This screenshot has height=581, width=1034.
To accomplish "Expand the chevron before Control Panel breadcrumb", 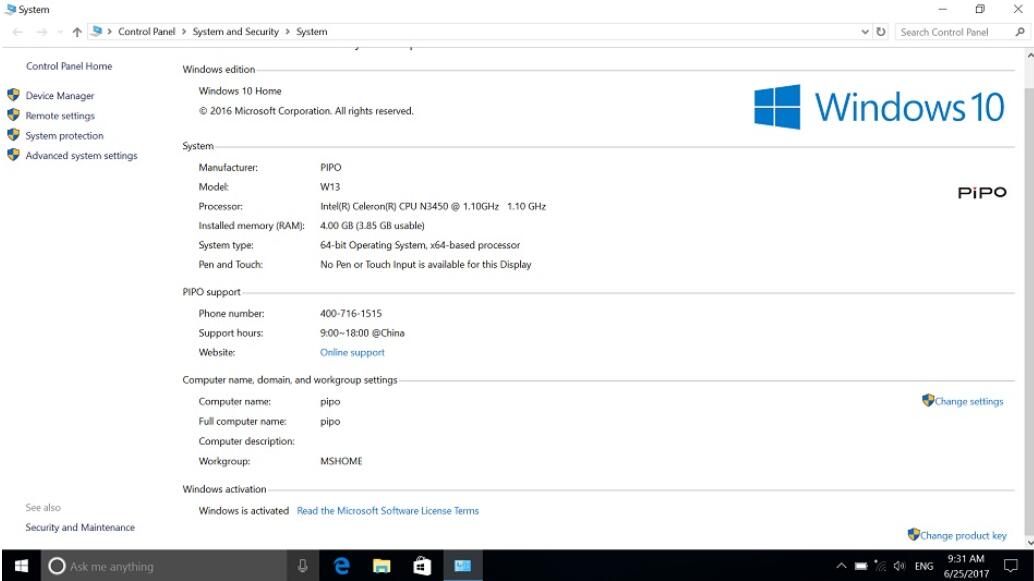I will (109, 32).
